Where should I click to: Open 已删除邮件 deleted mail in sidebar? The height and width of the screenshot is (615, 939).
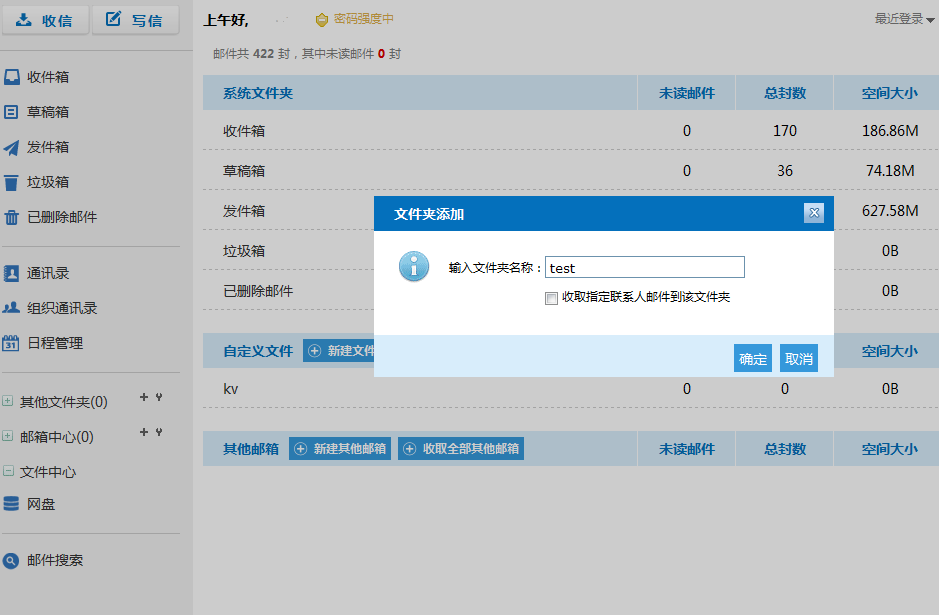pos(61,217)
